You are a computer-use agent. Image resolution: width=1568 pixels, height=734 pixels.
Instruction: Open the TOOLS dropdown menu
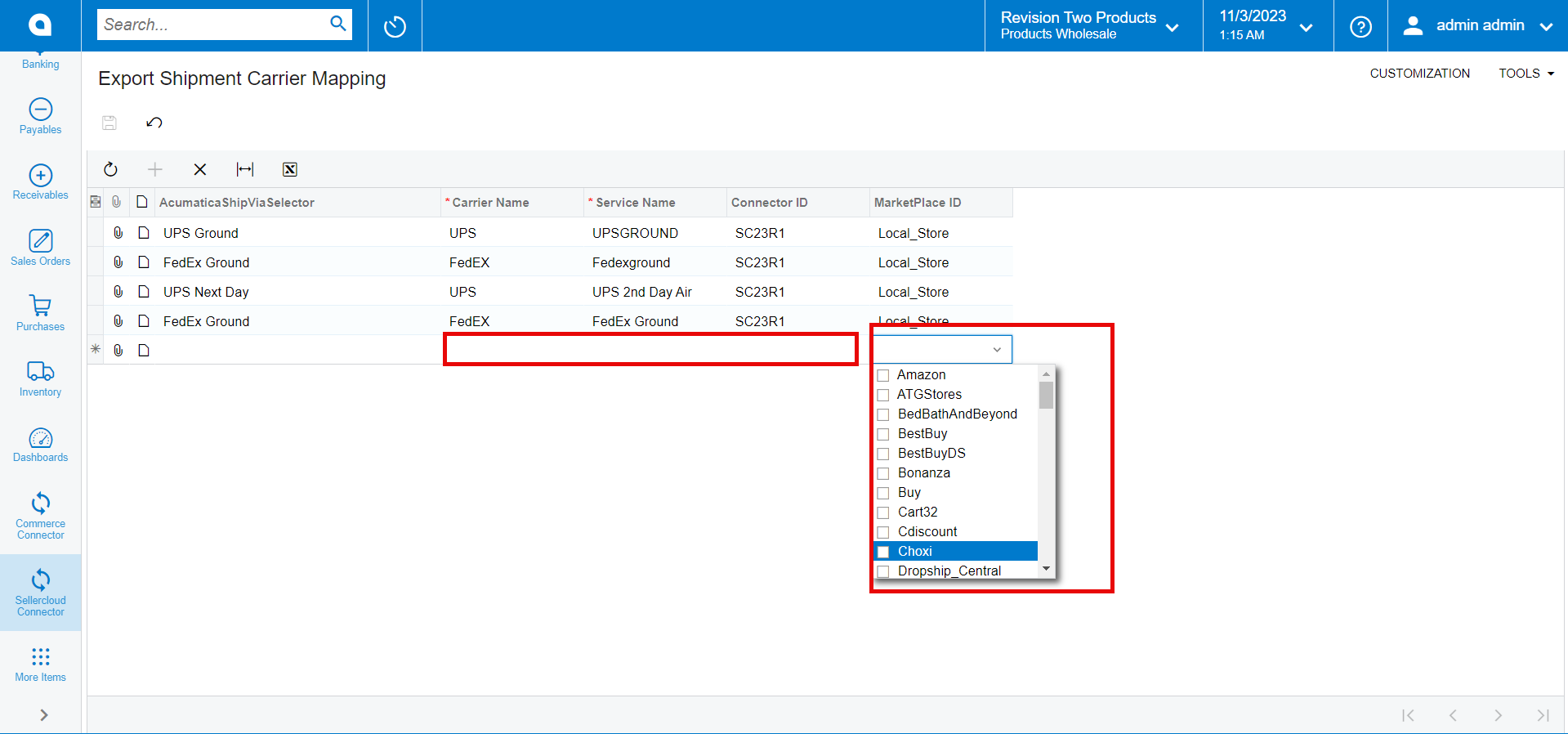1526,74
